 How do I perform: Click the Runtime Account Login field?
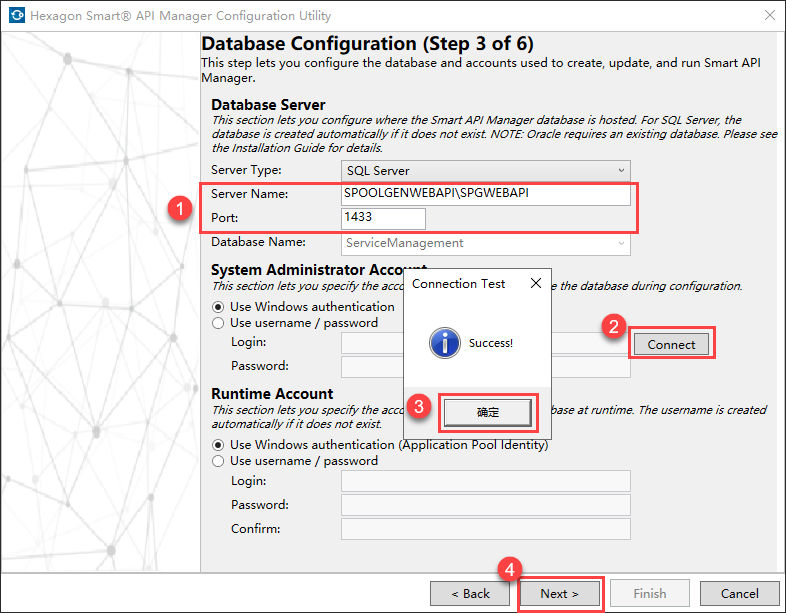click(485, 481)
